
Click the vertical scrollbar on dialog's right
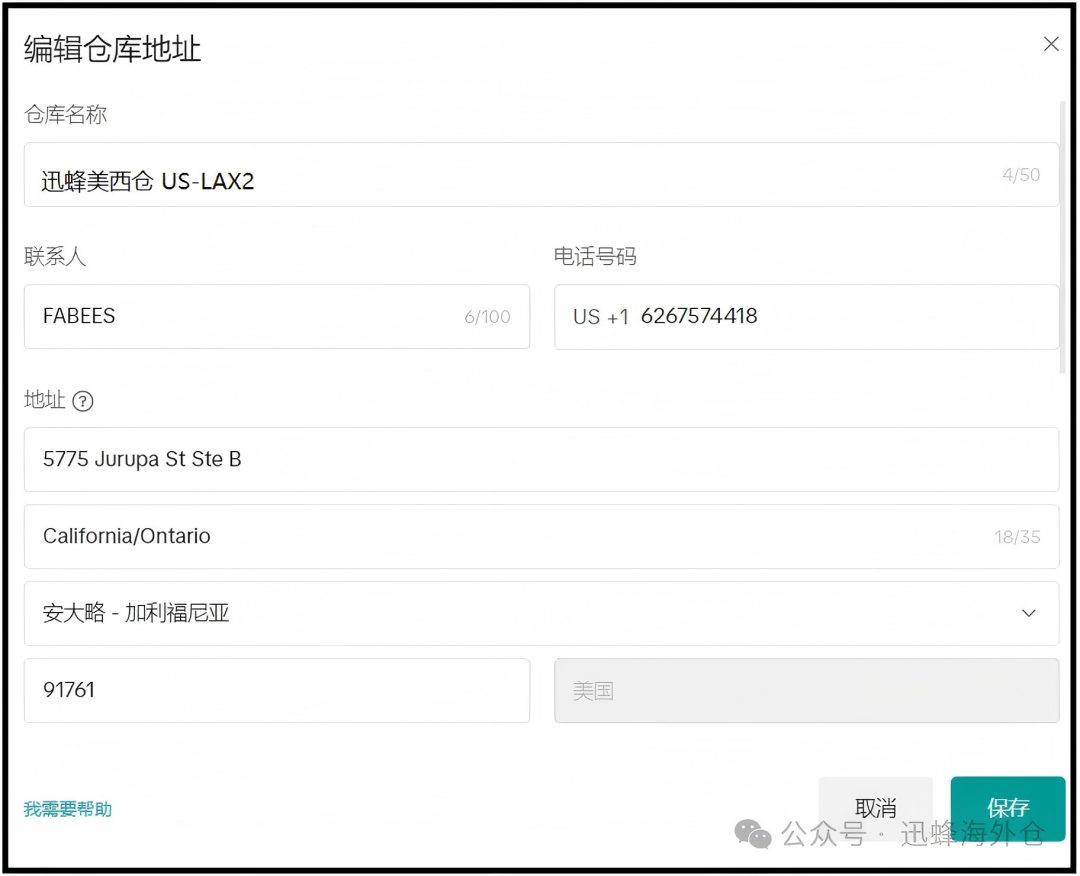point(1063,235)
